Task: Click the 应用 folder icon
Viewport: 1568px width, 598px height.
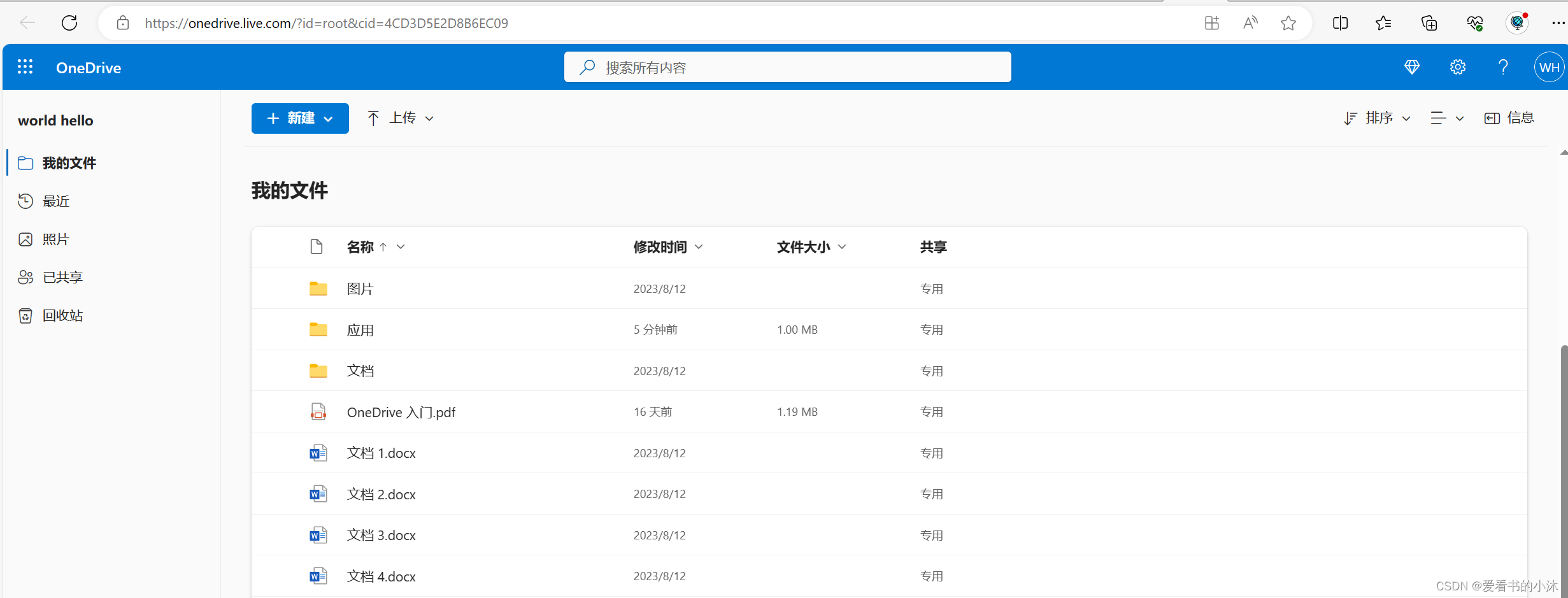Action: [318, 329]
